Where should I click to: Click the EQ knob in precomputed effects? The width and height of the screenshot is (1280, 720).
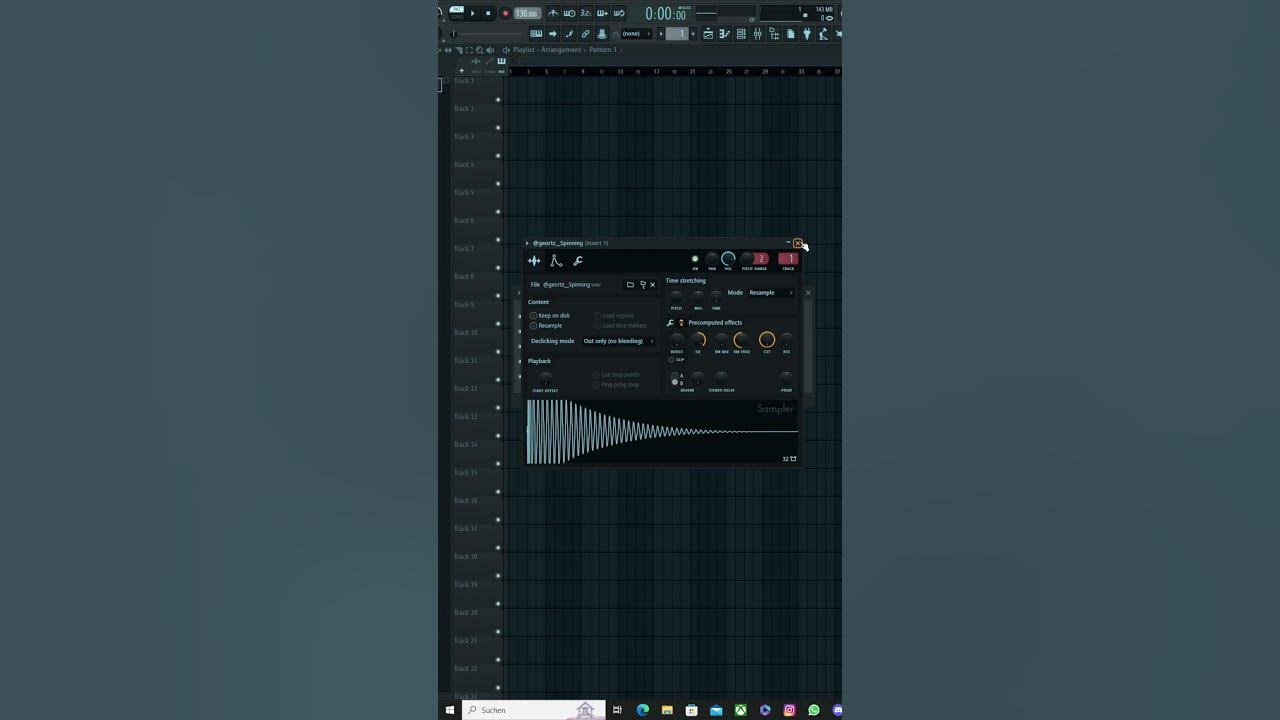[x=698, y=340]
